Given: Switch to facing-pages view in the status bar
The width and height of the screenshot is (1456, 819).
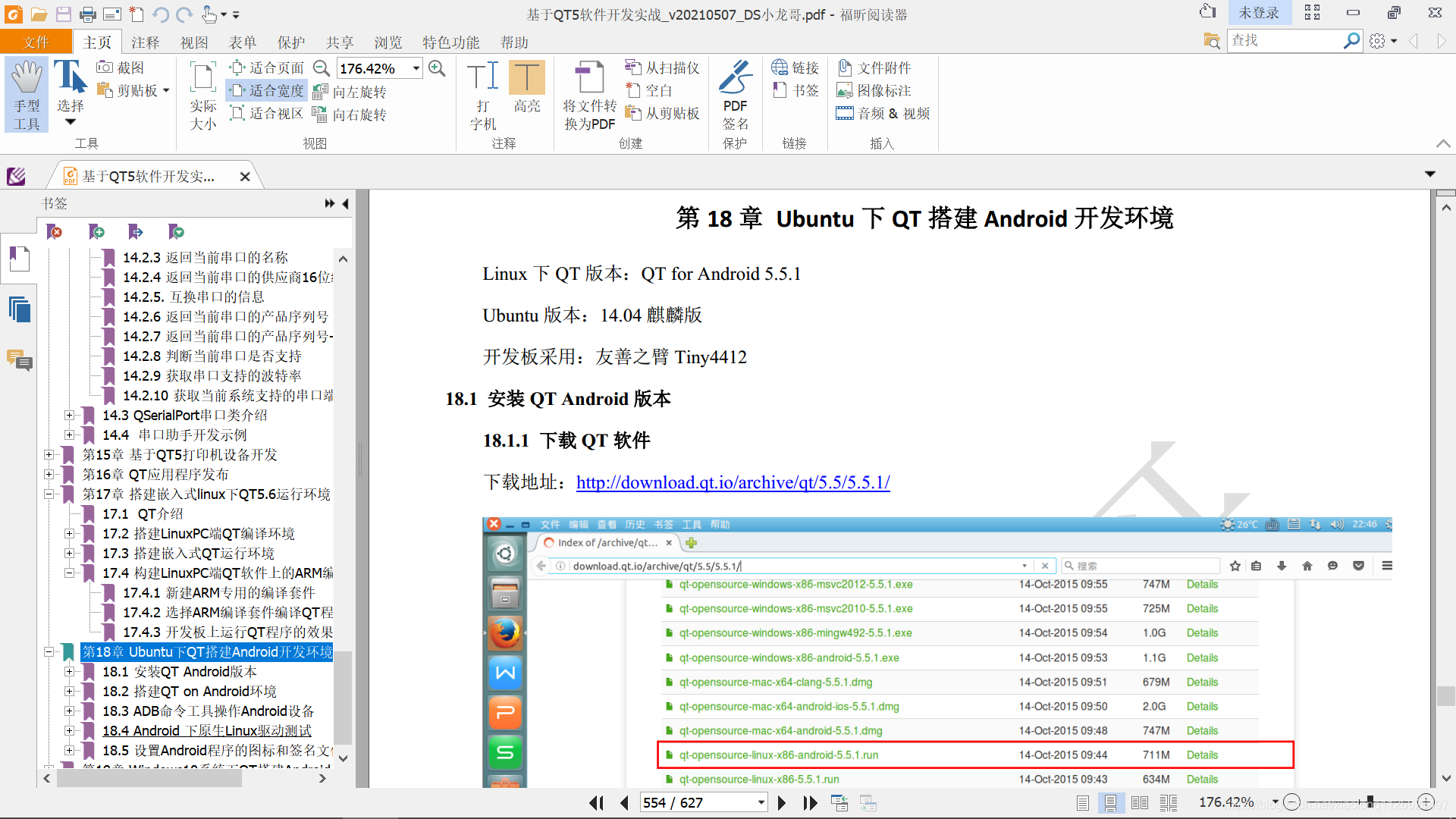Looking at the screenshot, I should pyautogui.click(x=1139, y=802).
